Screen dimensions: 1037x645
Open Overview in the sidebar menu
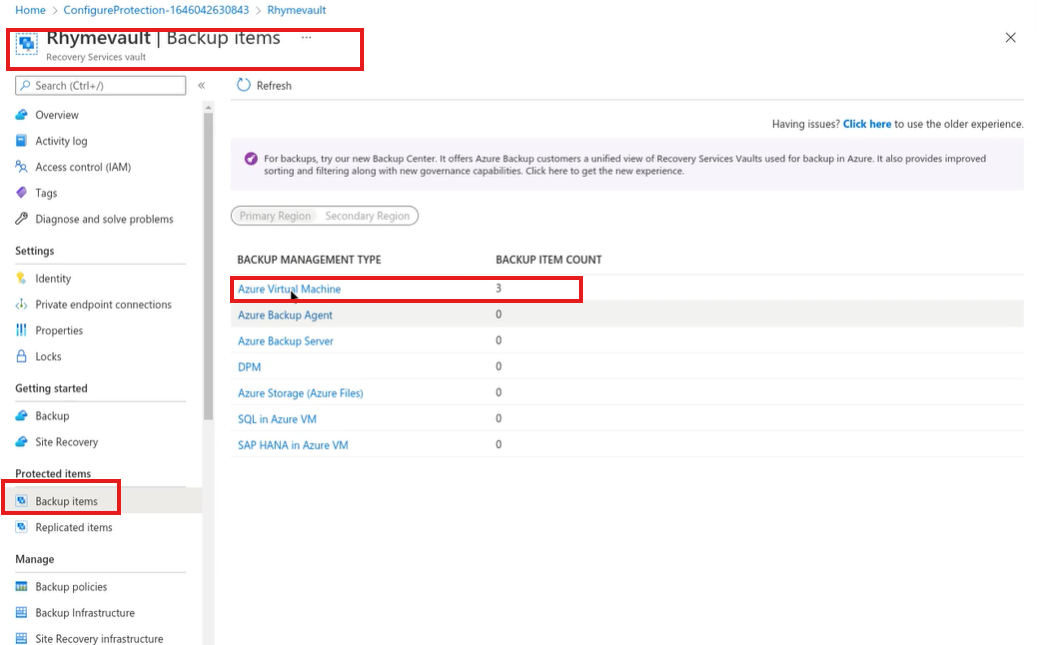[x=57, y=114]
